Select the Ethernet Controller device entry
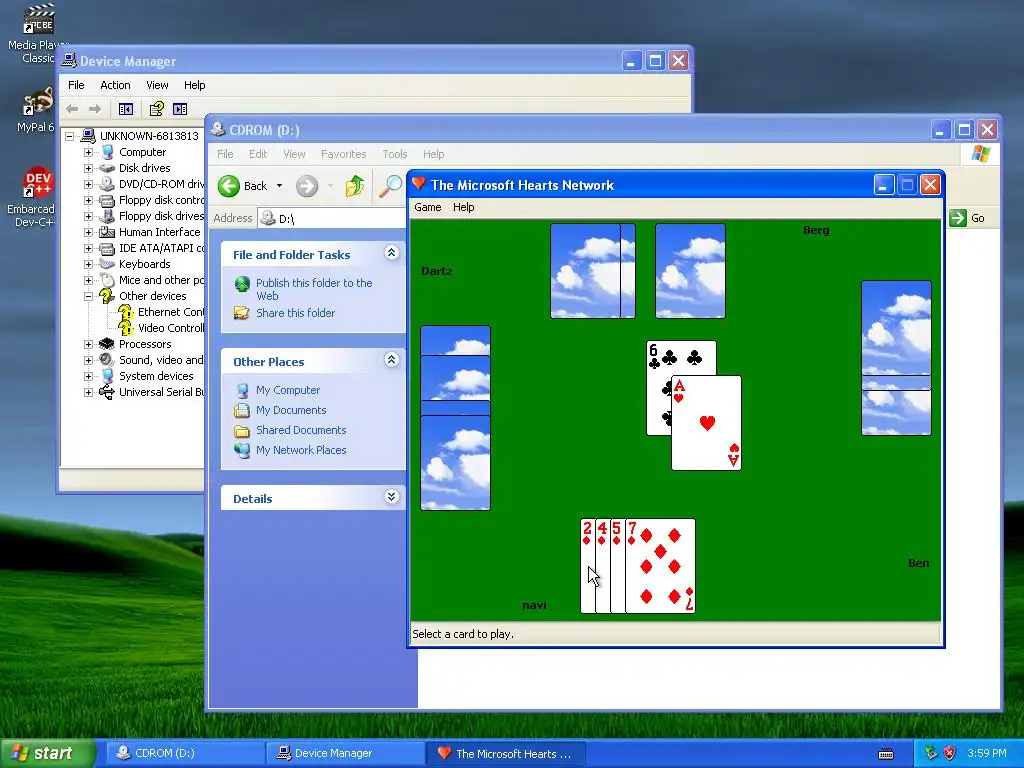Screen dimensions: 1024x768 coord(170,312)
